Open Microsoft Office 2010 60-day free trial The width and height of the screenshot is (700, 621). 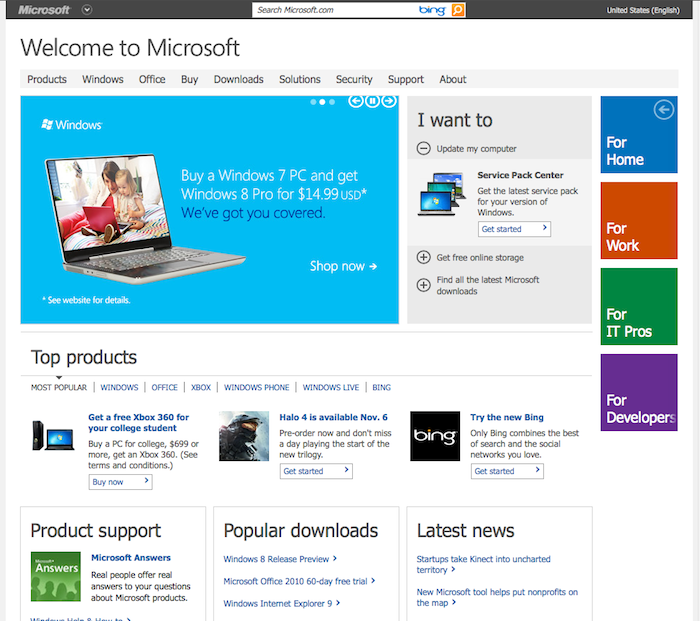[299, 581]
